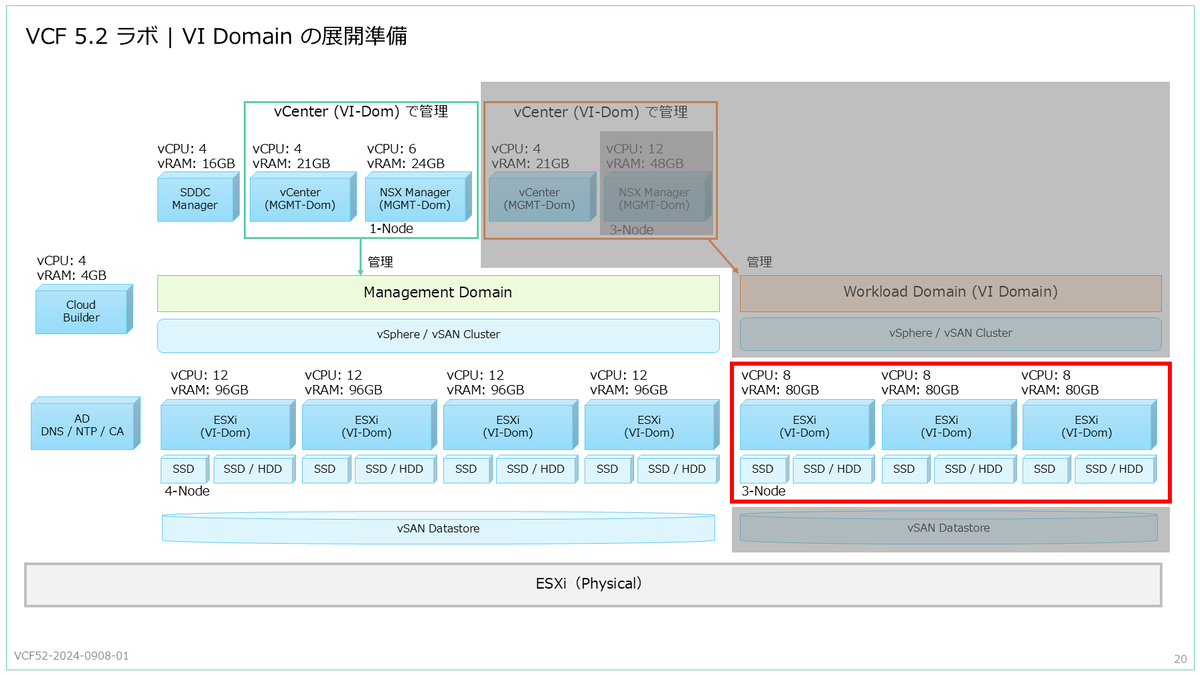Select the 'vCPU: 12 vRAM: 48GB' greyed text
The image size is (1200, 675).
[645, 156]
